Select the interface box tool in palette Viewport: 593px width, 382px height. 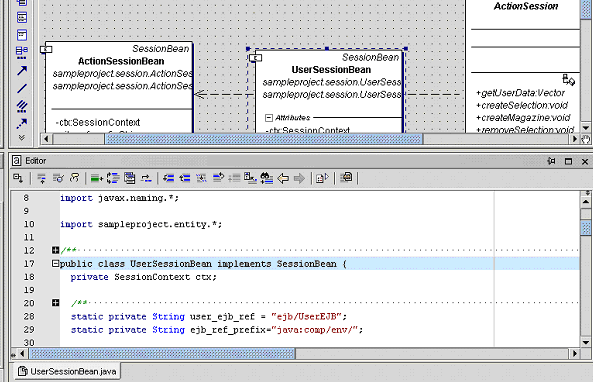22,17
